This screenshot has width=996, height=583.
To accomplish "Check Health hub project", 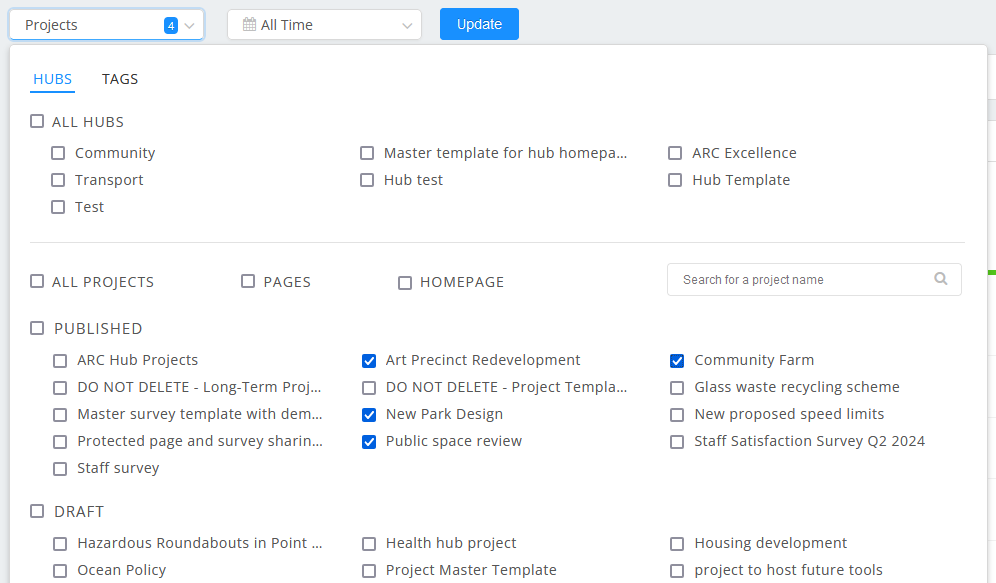I will (369, 544).
